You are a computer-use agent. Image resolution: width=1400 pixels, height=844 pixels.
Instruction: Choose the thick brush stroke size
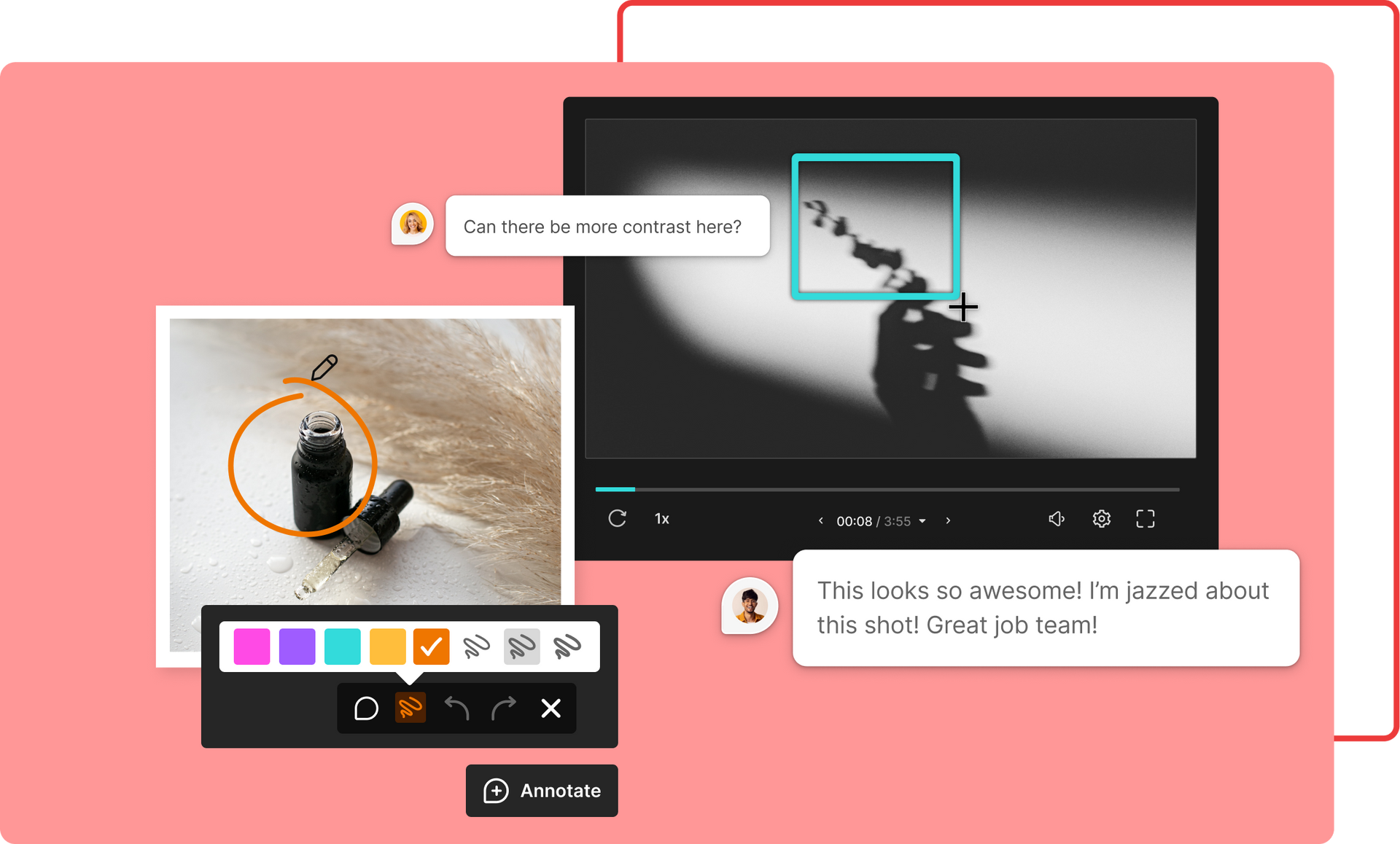pos(567,646)
